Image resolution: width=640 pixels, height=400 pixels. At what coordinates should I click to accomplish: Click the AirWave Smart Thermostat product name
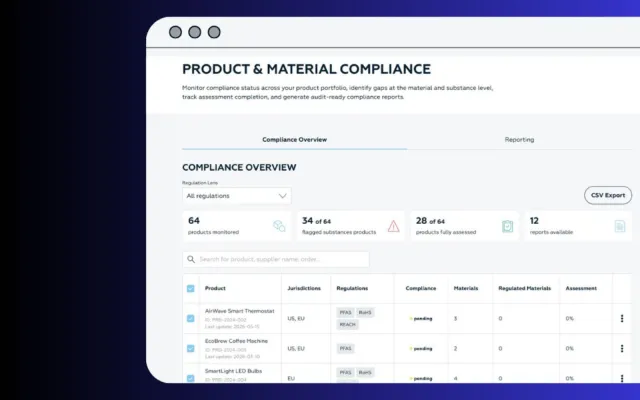(240, 311)
